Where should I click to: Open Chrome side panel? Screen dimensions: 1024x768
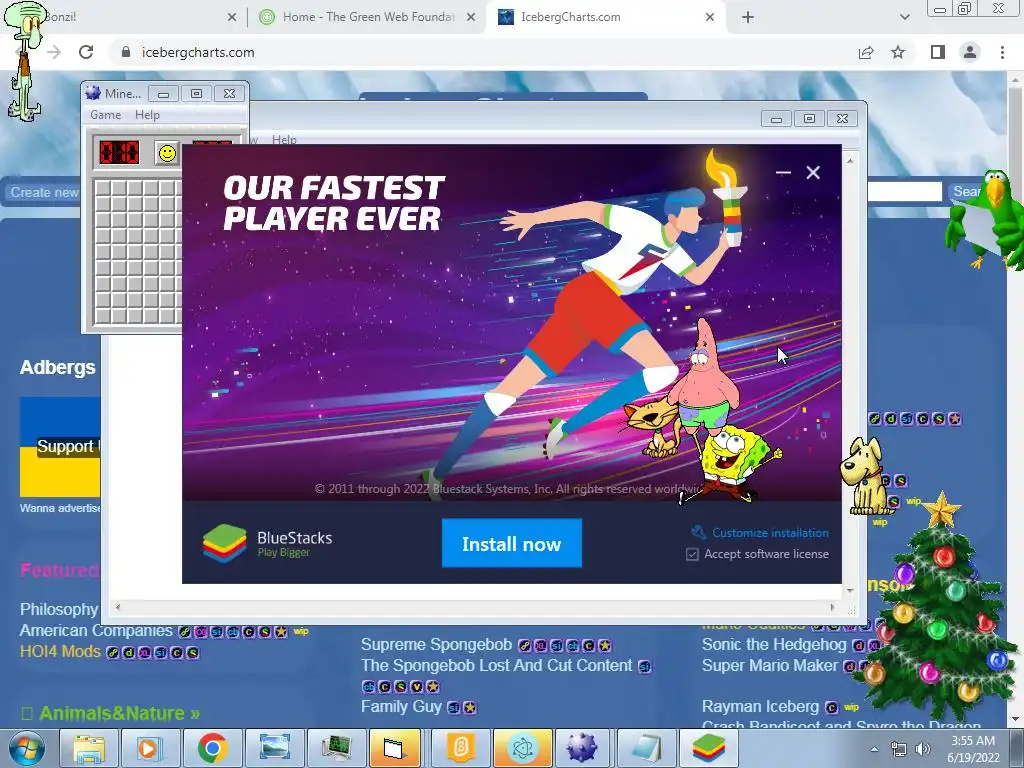pyautogui.click(x=938, y=52)
